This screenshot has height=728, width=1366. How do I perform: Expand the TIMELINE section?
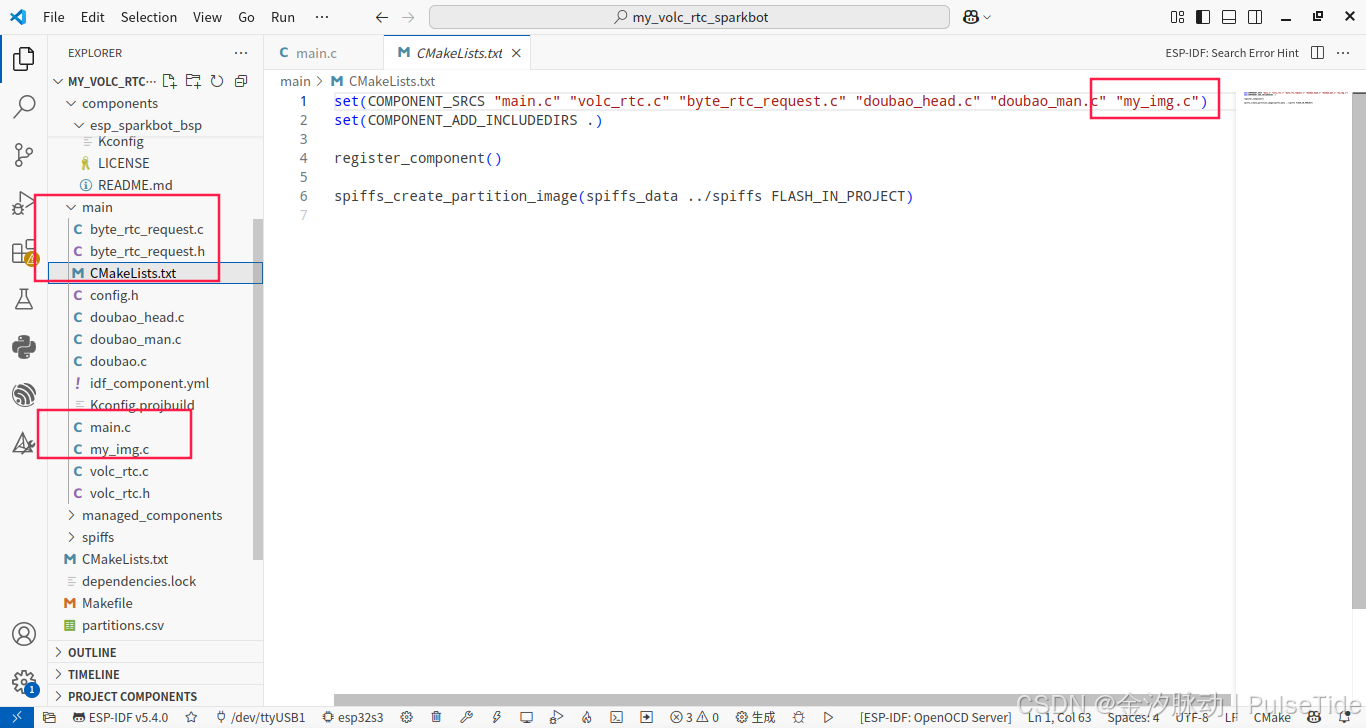point(156,675)
